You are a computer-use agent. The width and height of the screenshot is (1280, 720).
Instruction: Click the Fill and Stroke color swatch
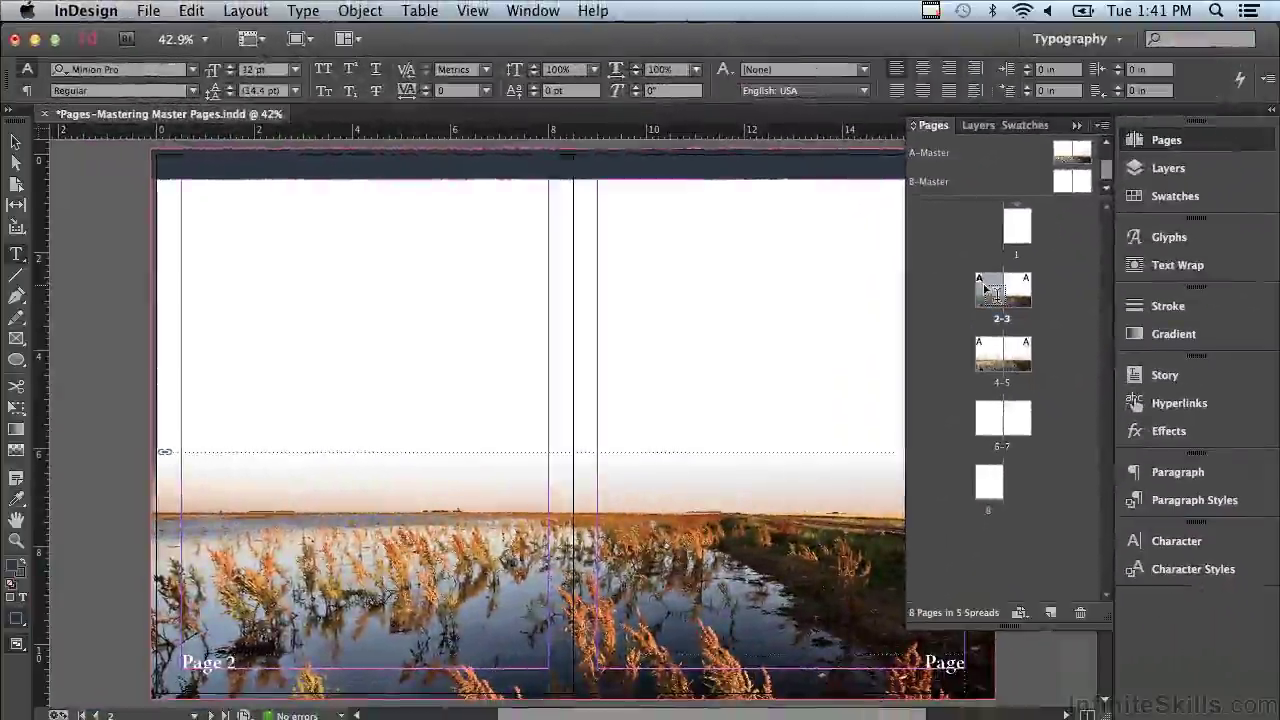(14, 568)
